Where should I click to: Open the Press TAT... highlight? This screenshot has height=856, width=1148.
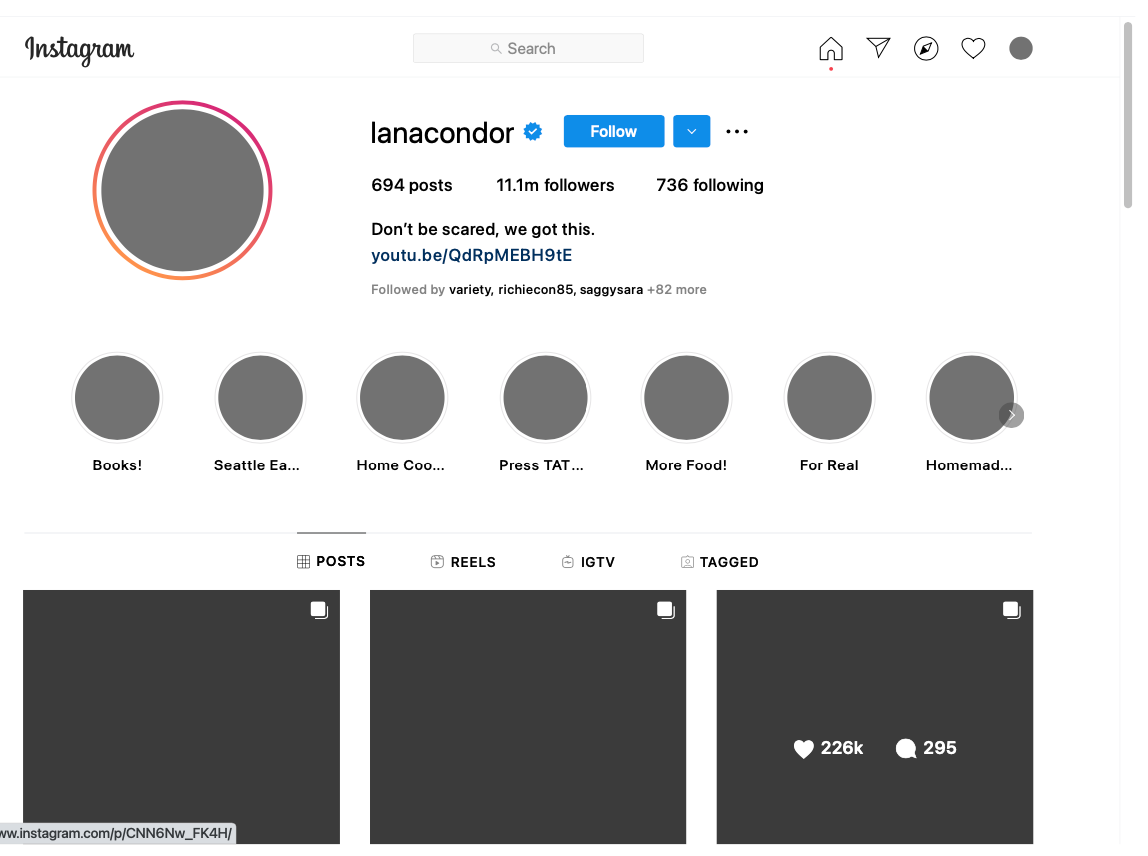[545, 398]
